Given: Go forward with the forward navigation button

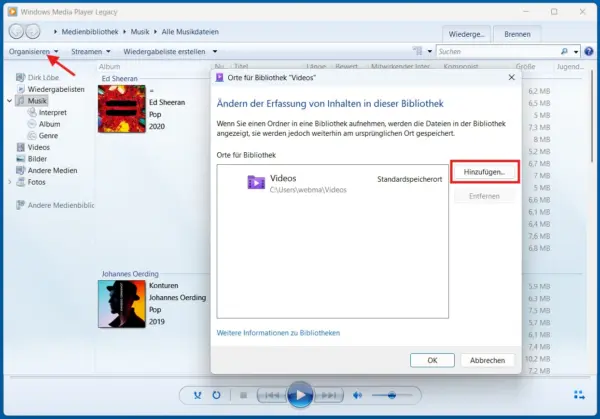Looking at the screenshot, I should point(33,31).
